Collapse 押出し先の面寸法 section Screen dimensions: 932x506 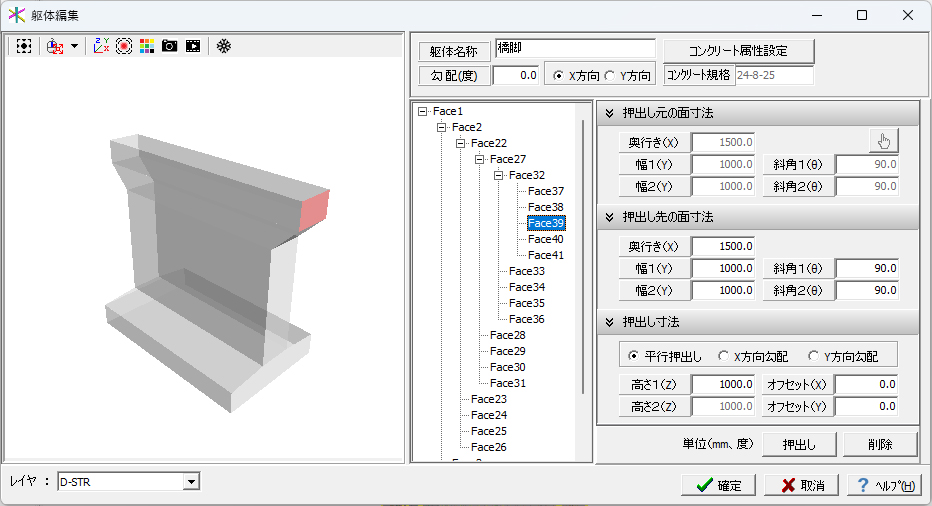tap(609, 217)
